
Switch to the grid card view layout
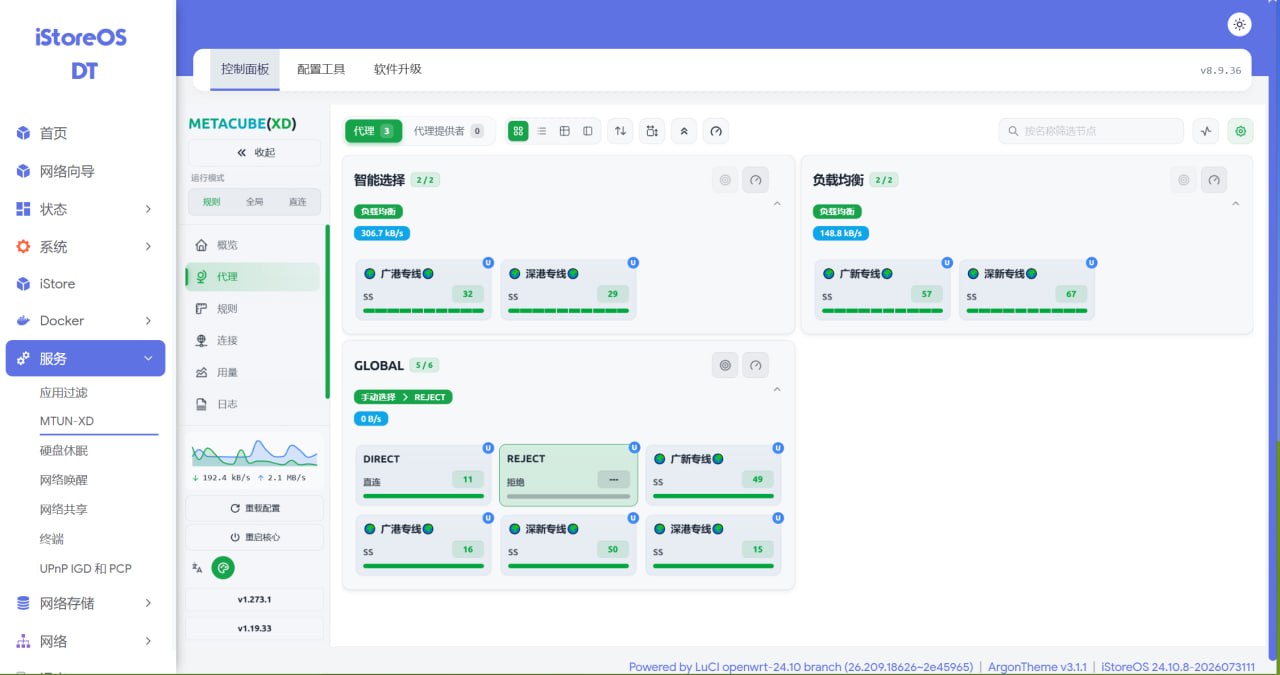click(518, 131)
